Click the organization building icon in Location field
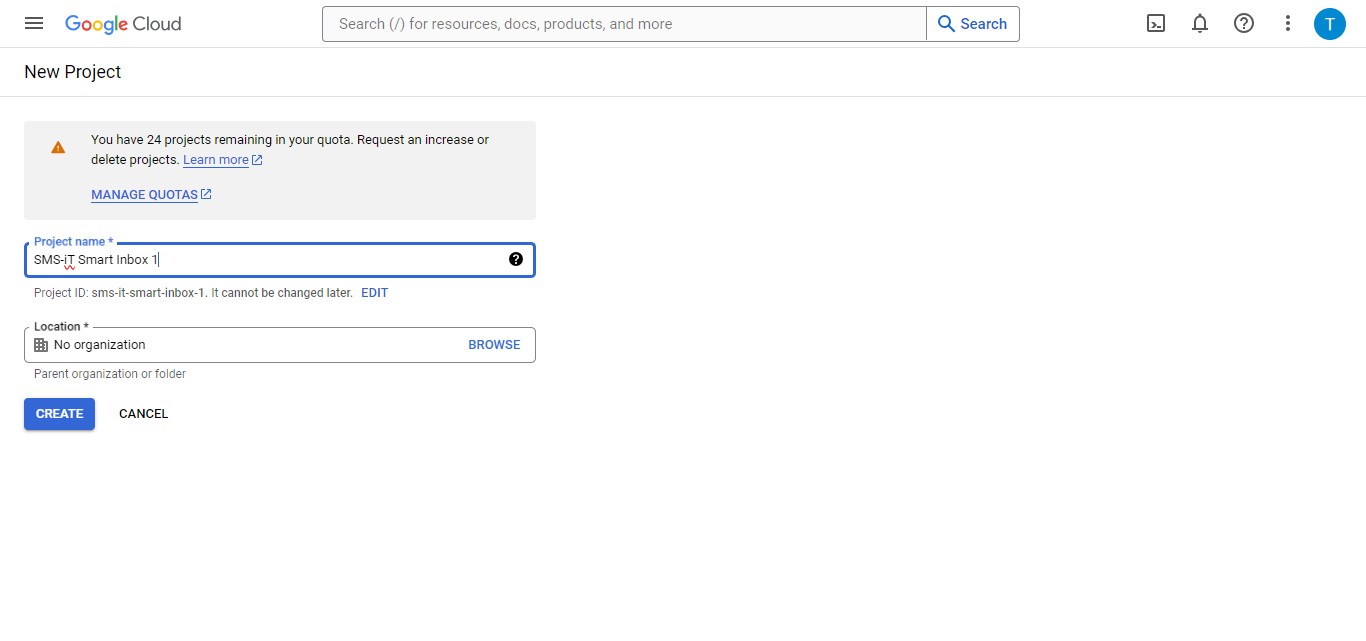Screen dimensions: 1366x641 click(40, 344)
